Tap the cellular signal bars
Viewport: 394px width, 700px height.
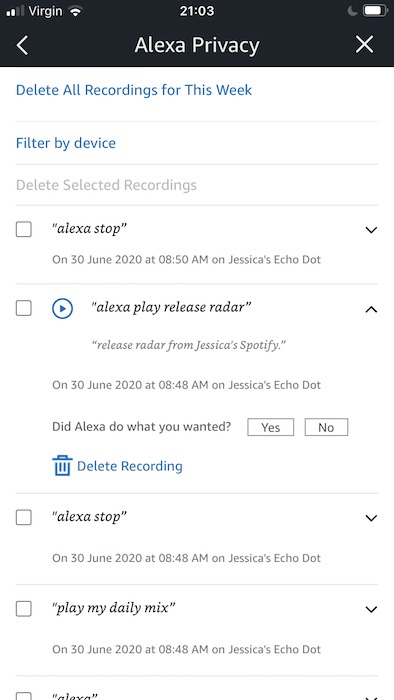coord(14,11)
